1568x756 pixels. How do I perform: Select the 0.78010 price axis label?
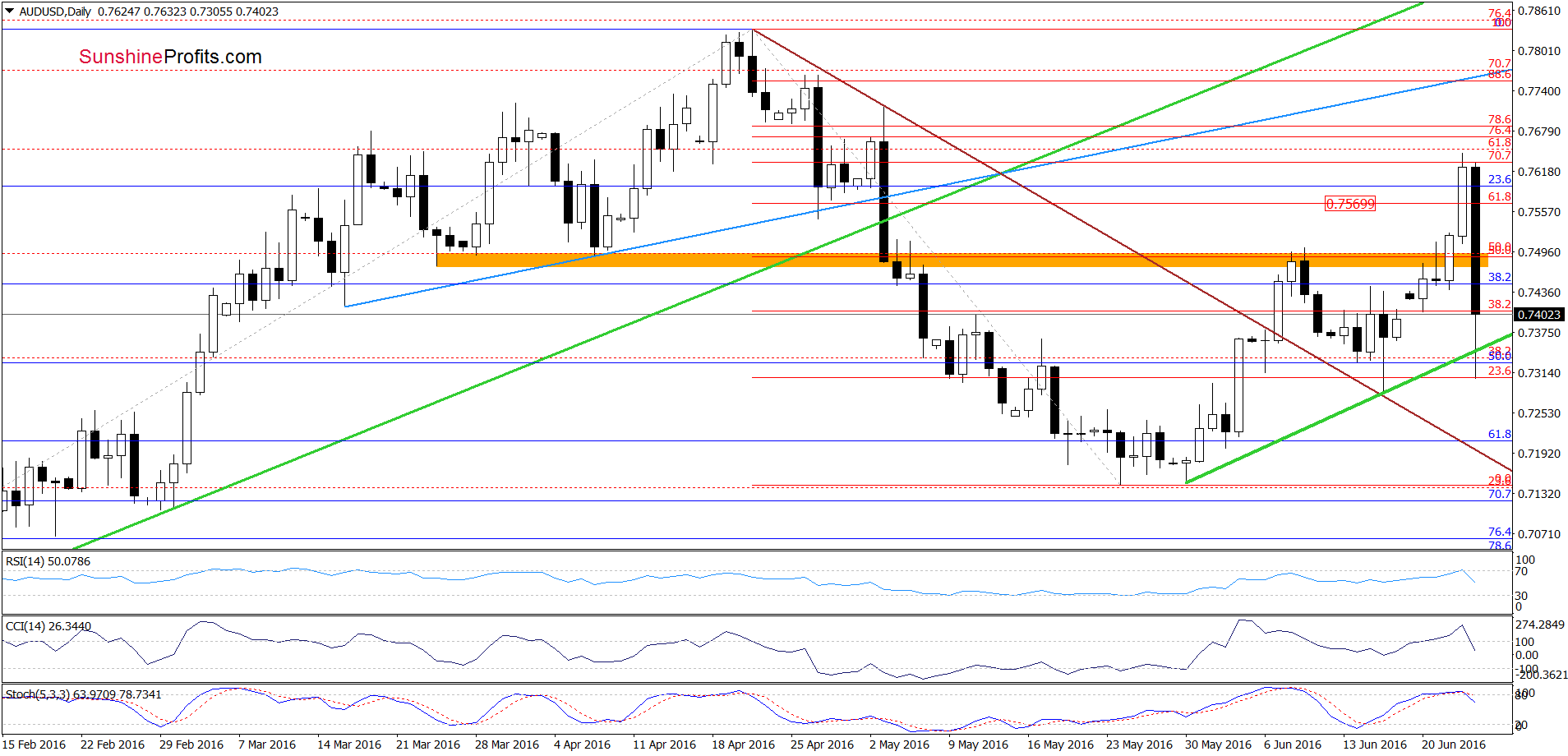1538,51
